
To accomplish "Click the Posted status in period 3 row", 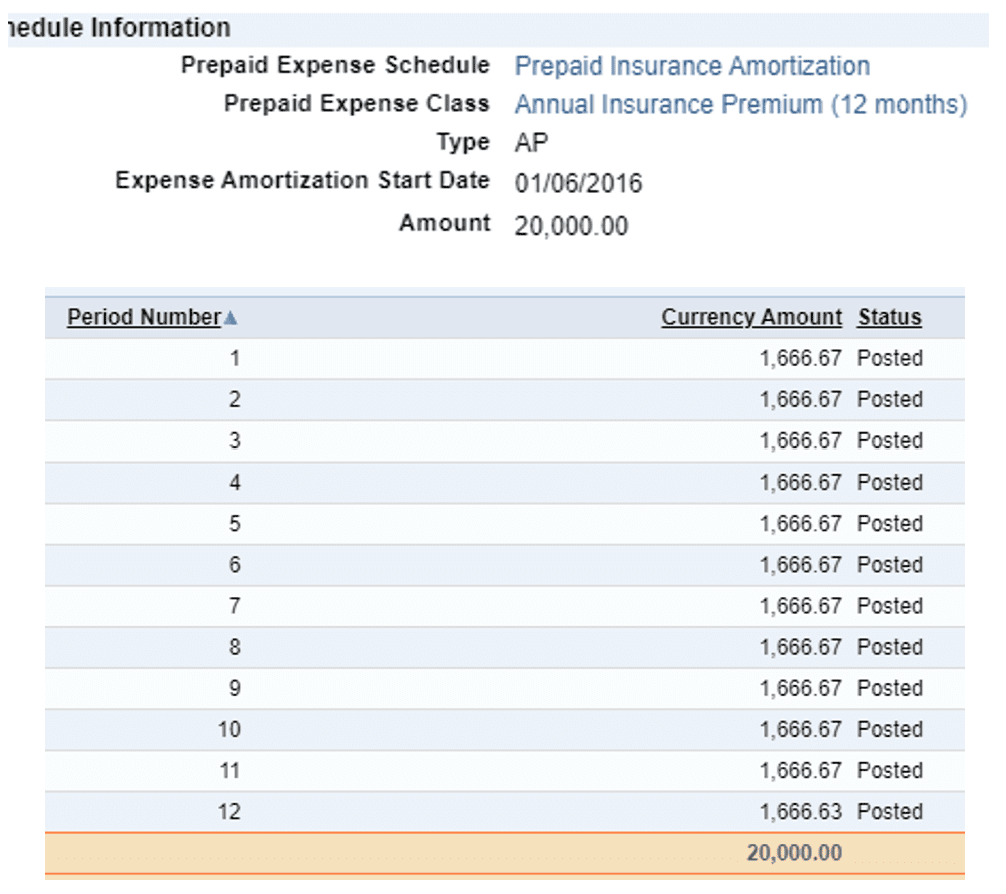I will 890,440.
